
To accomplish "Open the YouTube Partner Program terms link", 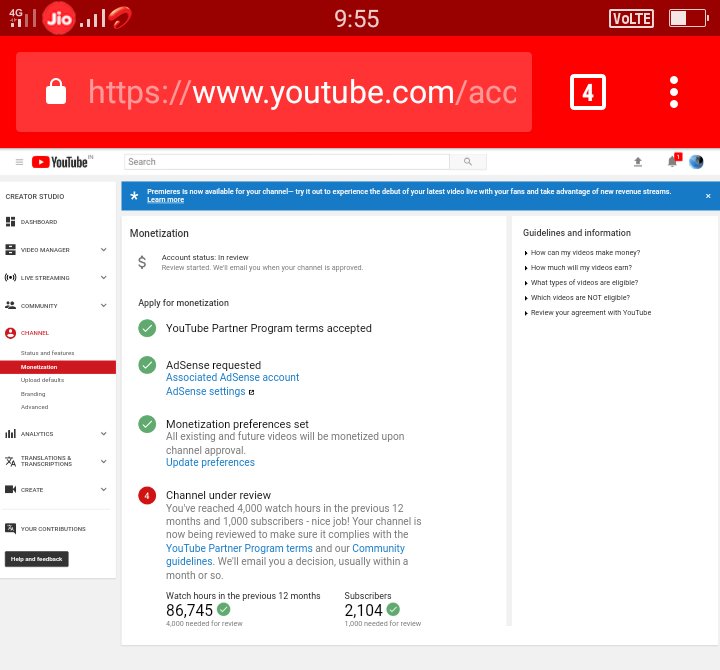I will pyautogui.click(x=239, y=548).
